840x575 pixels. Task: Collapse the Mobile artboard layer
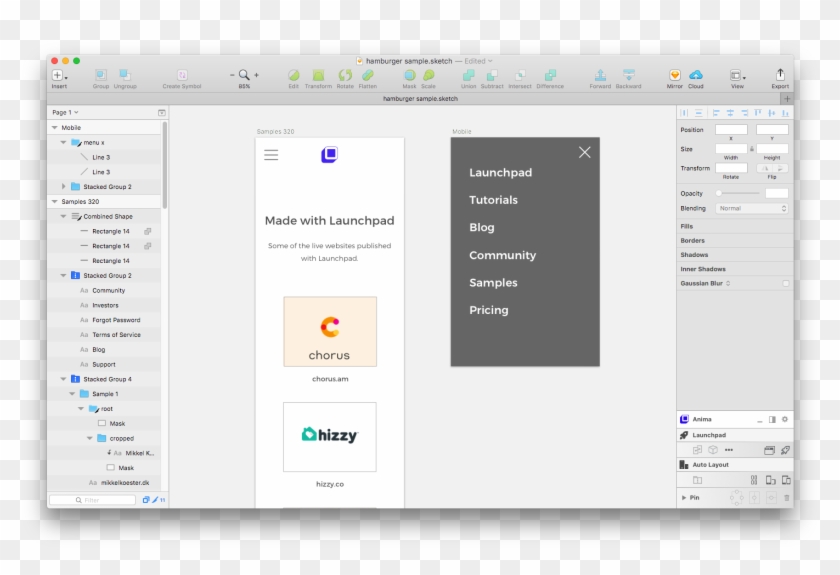tap(55, 128)
